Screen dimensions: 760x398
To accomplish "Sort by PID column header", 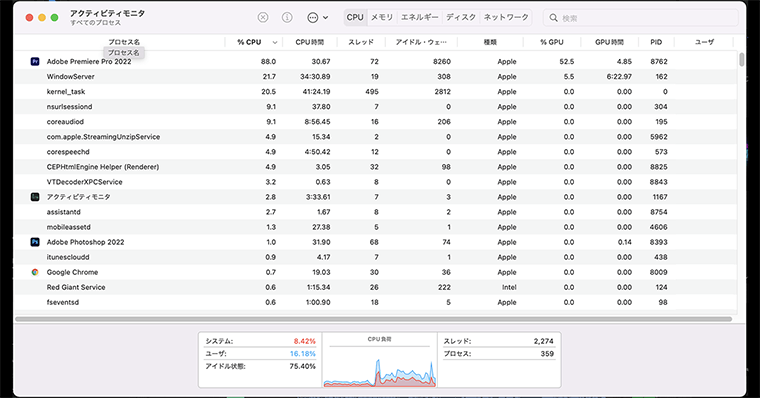I will pos(656,42).
